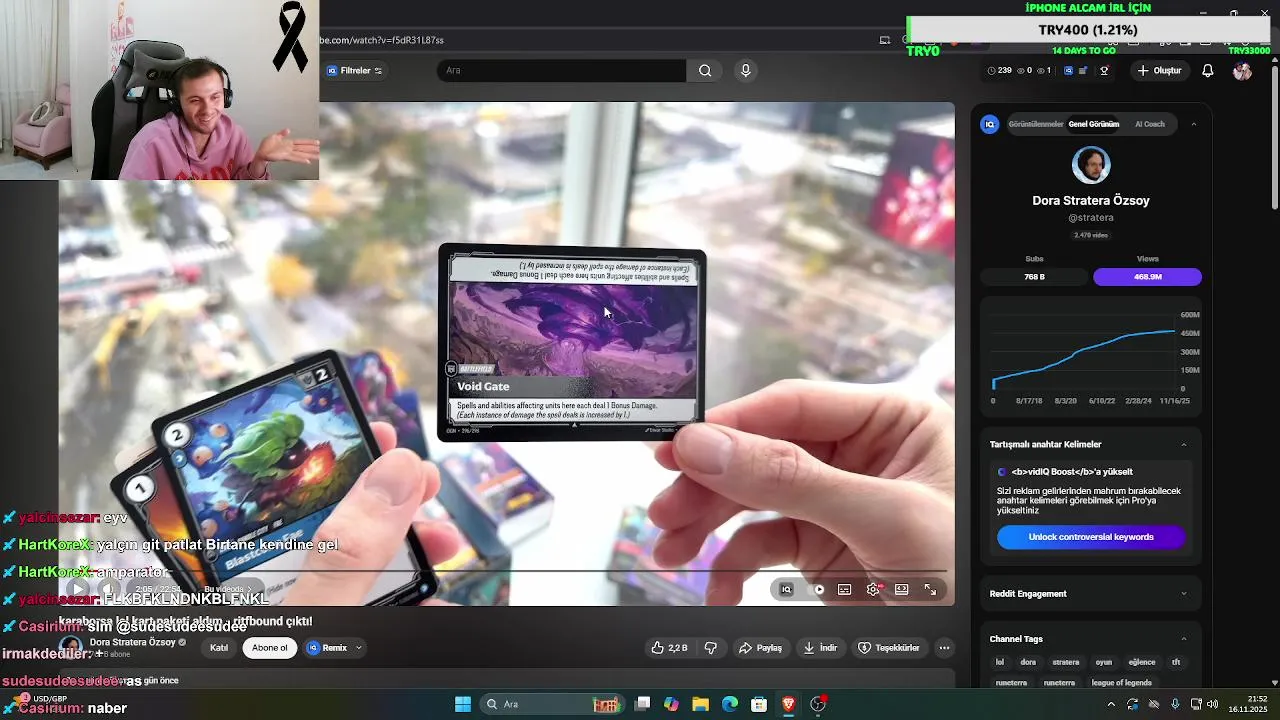
Task: Click Unlock controversial keywords button
Action: click(x=1091, y=537)
